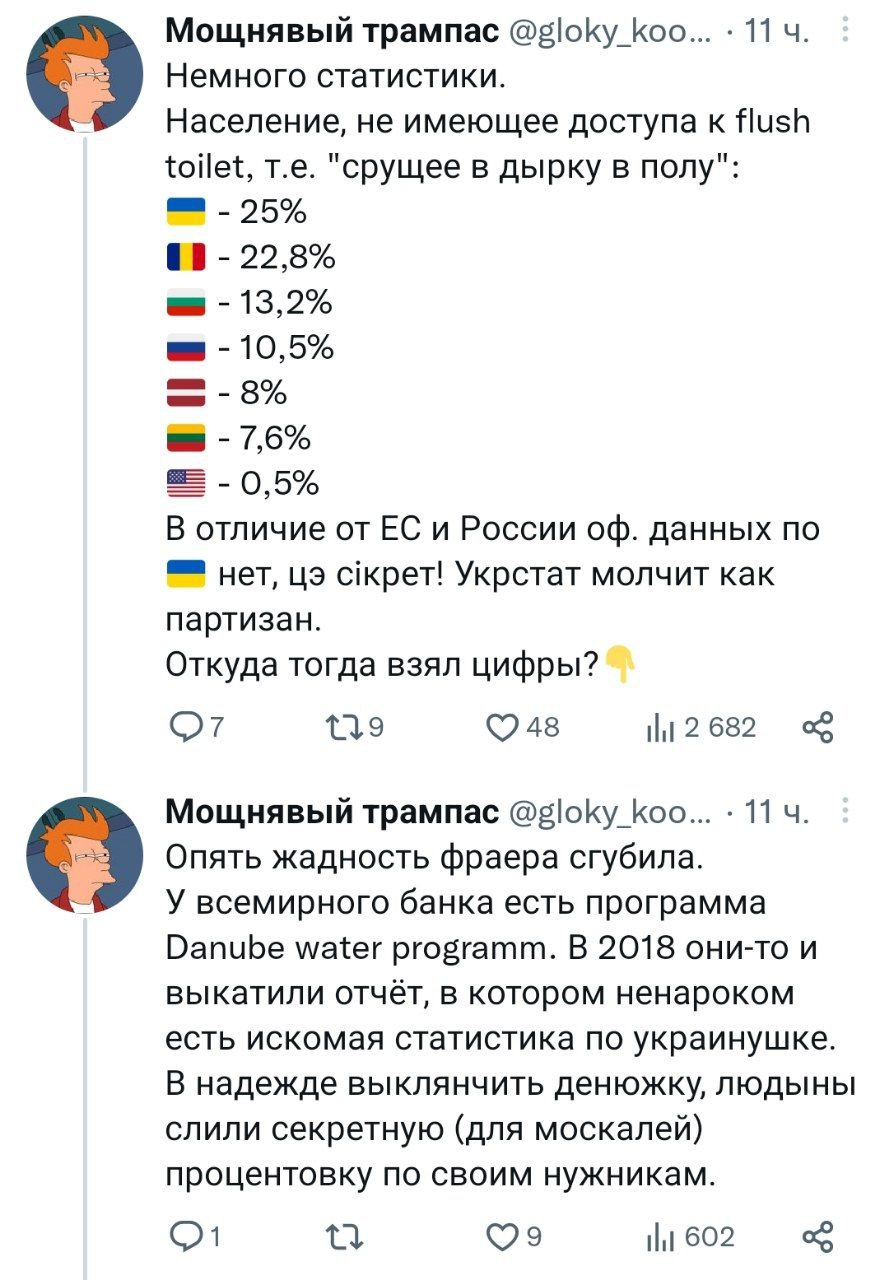Share the second tweet

[819, 1237]
